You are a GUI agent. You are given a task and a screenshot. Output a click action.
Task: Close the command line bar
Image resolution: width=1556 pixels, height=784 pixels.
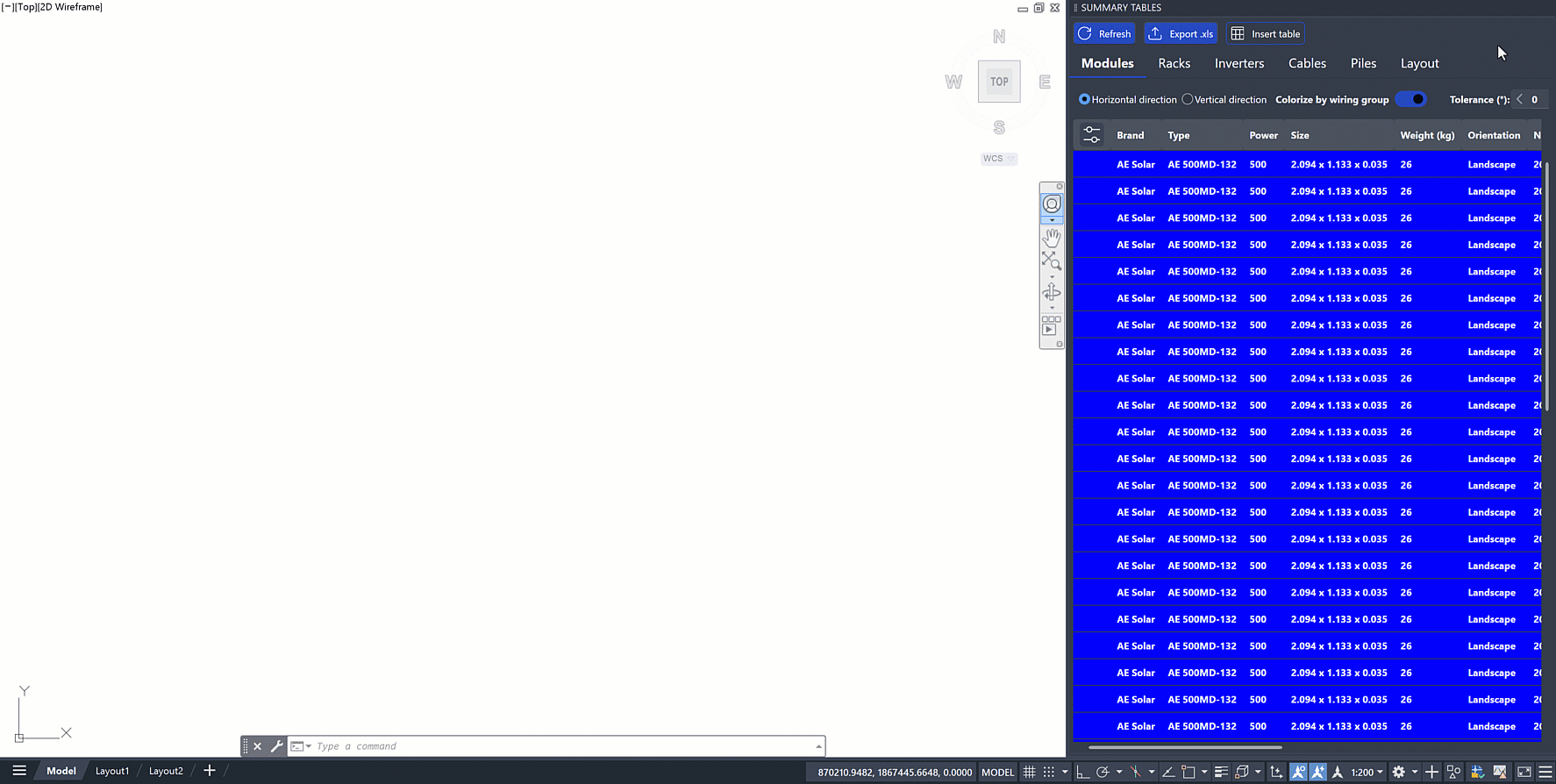[x=257, y=746]
